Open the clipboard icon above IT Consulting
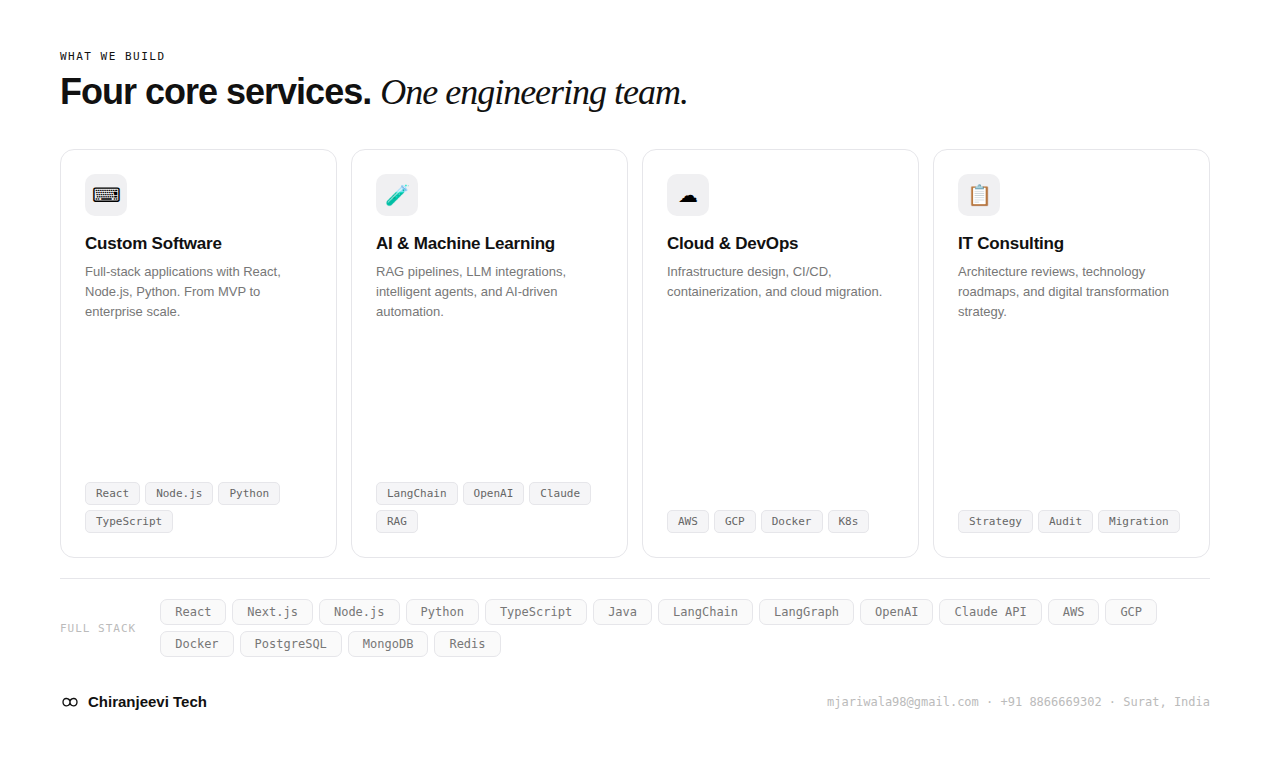 [979, 195]
